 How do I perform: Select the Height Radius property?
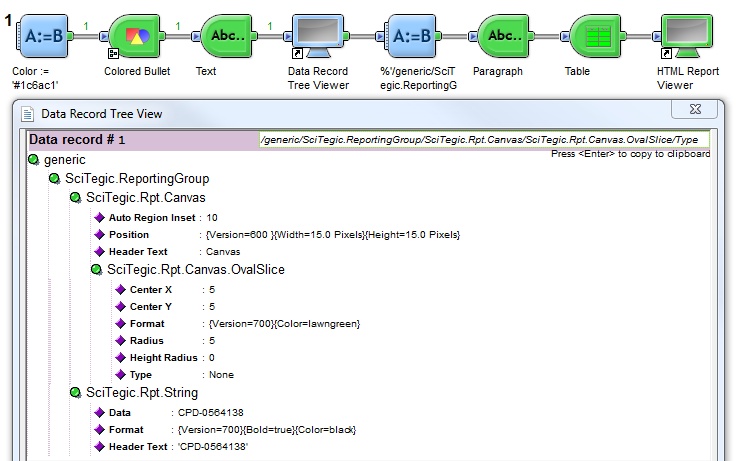coord(165,358)
